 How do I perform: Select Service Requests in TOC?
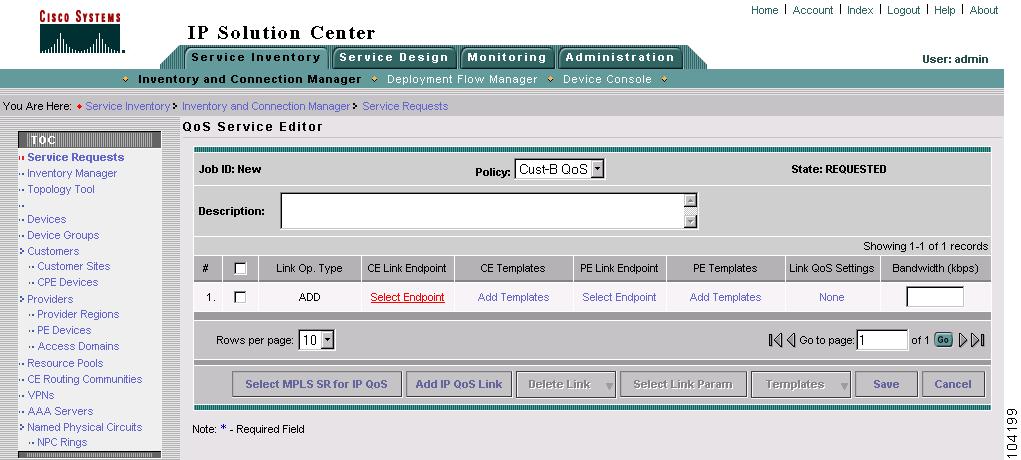[x=76, y=157]
